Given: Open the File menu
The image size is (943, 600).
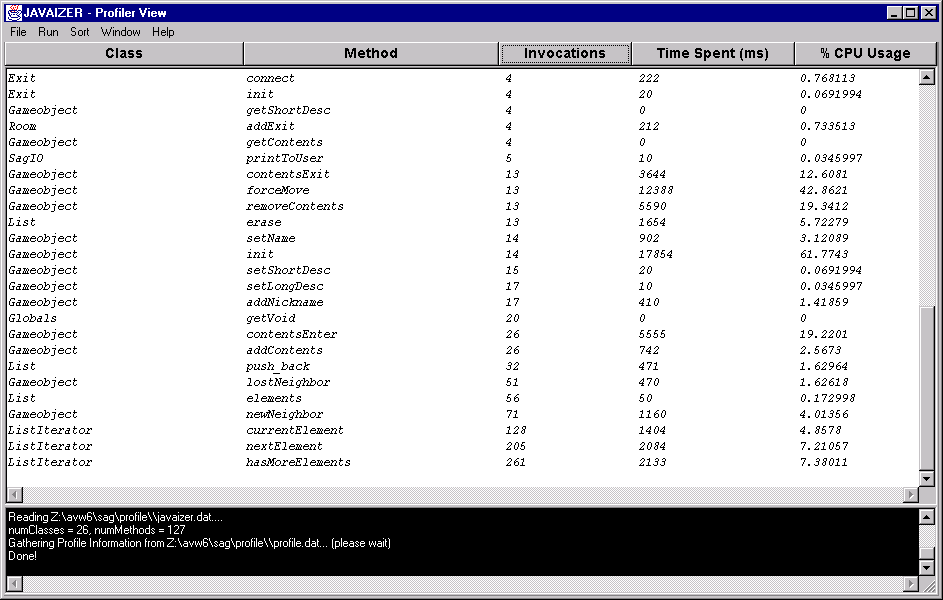Looking at the screenshot, I should (x=18, y=32).
